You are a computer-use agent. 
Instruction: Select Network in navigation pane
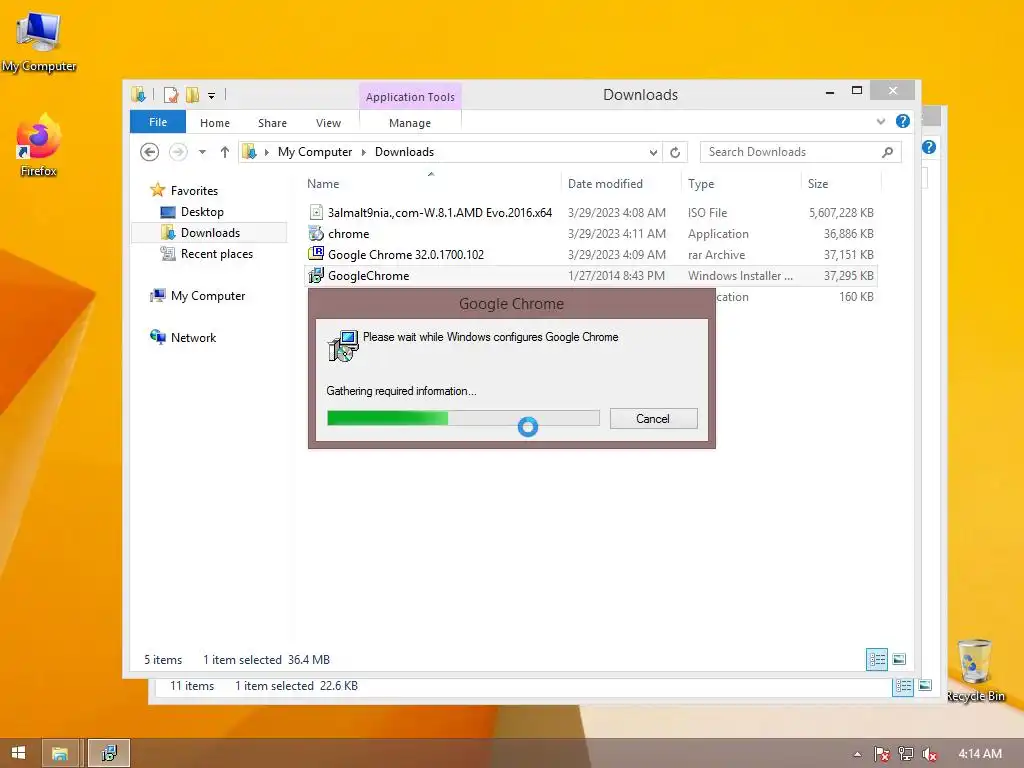pos(193,338)
